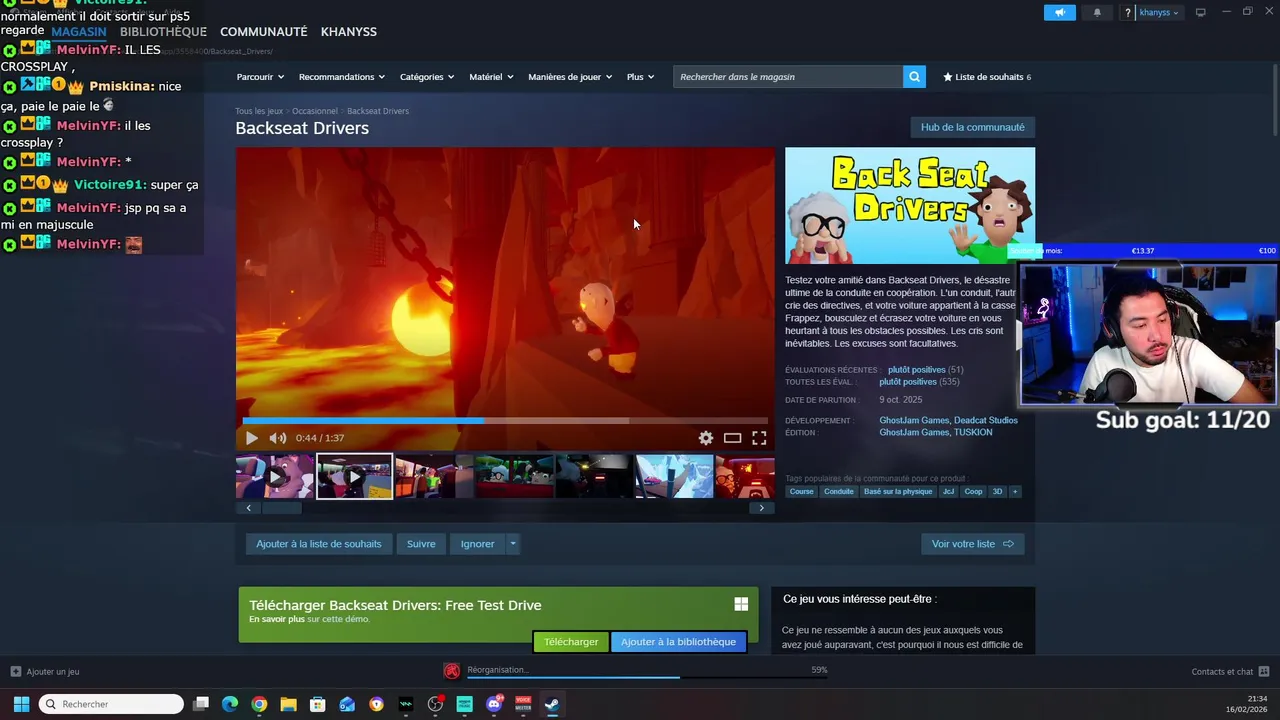Select the Coop tag
This screenshot has height=720, width=1280.
coord(973,491)
